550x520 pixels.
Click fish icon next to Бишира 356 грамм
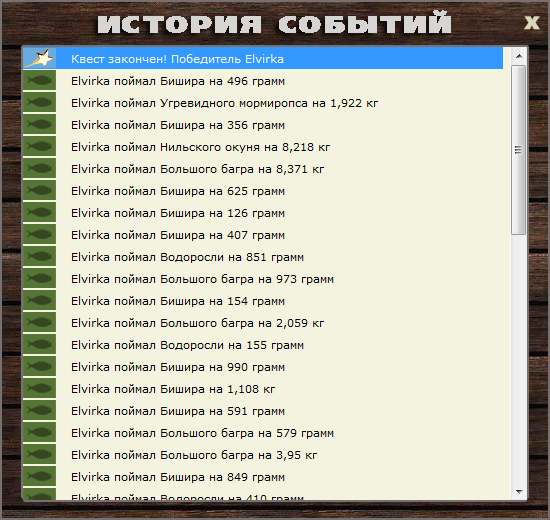pos(39,124)
